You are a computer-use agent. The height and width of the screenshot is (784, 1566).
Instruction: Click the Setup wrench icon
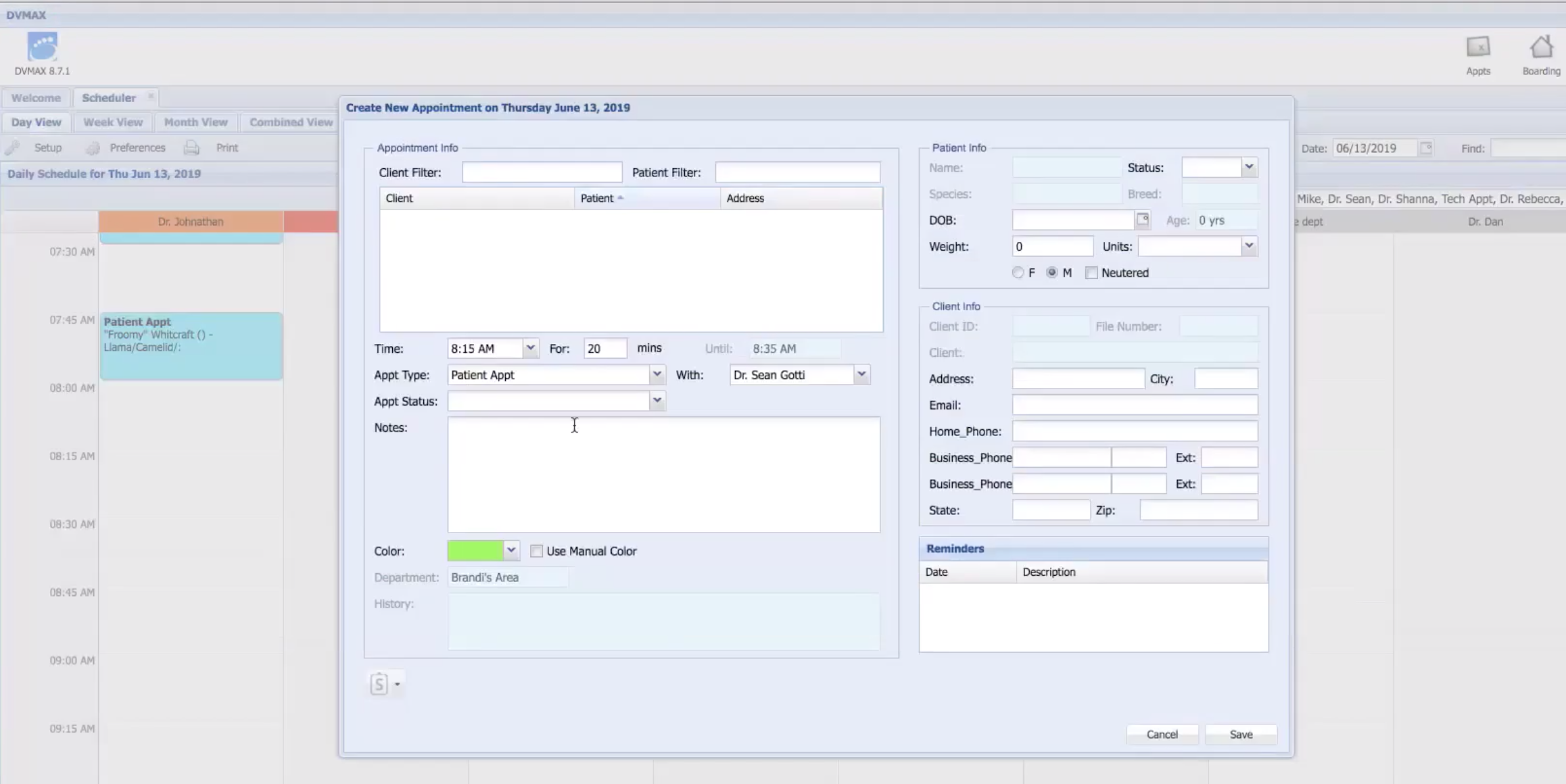[x=12, y=147]
